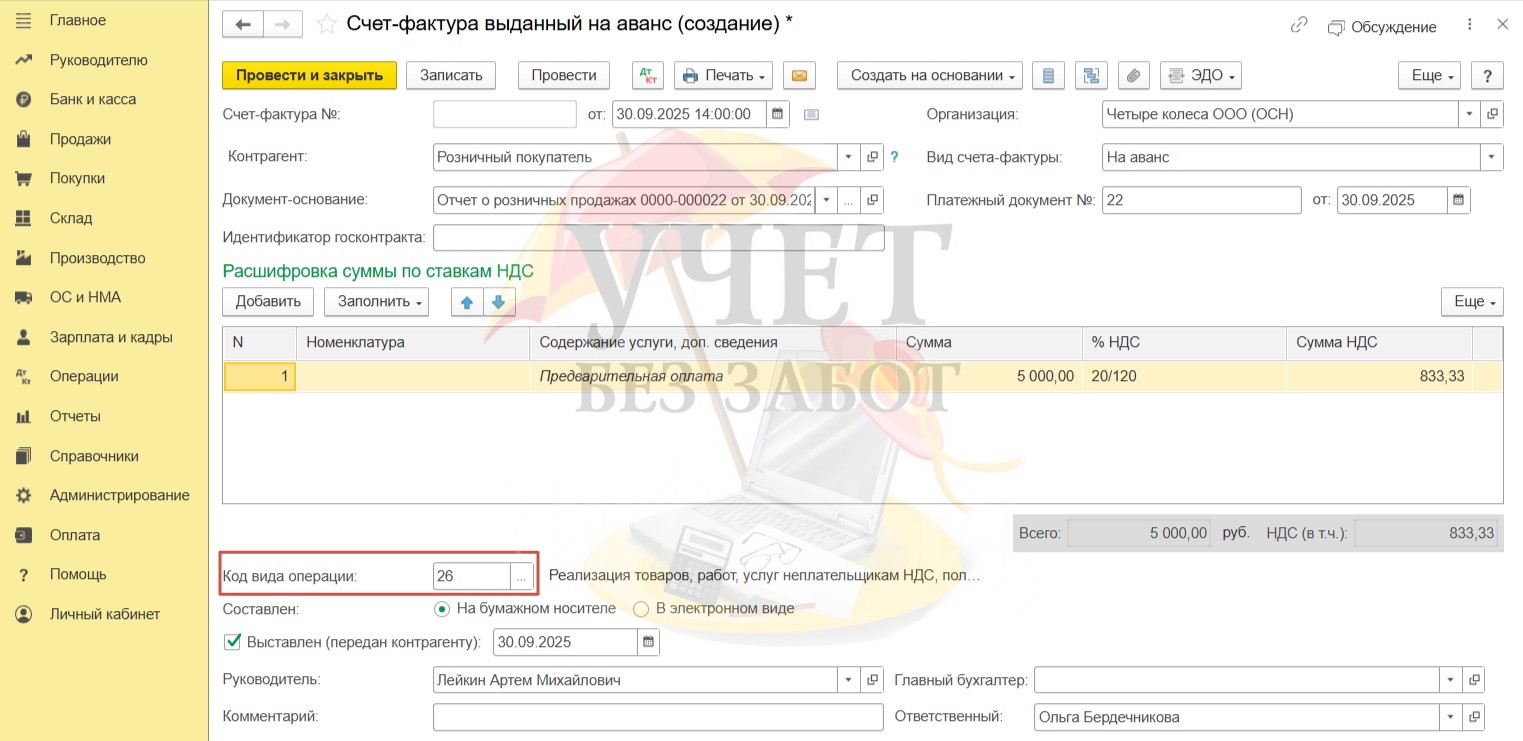Click the Администрирование gear icon in sidebar
1523x741 pixels.
tap(24, 495)
